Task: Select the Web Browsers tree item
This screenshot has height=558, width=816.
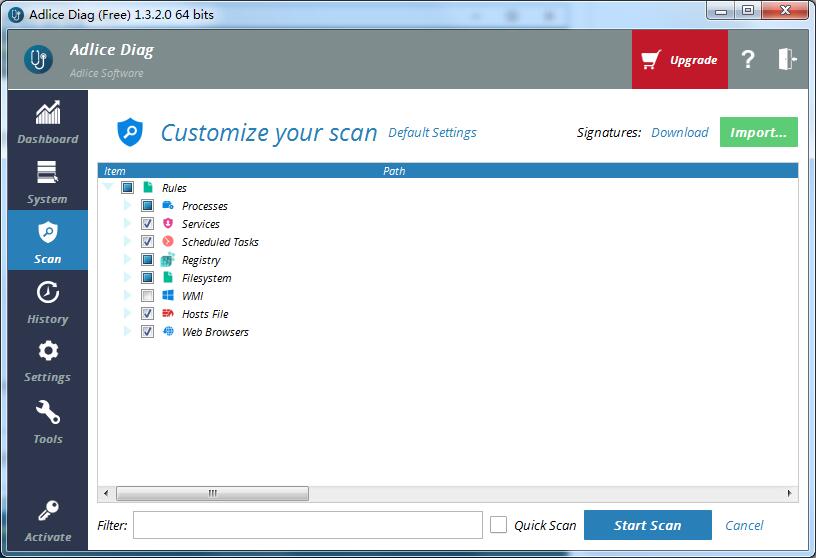Action: pyautogui.click(x=215, y=332)
